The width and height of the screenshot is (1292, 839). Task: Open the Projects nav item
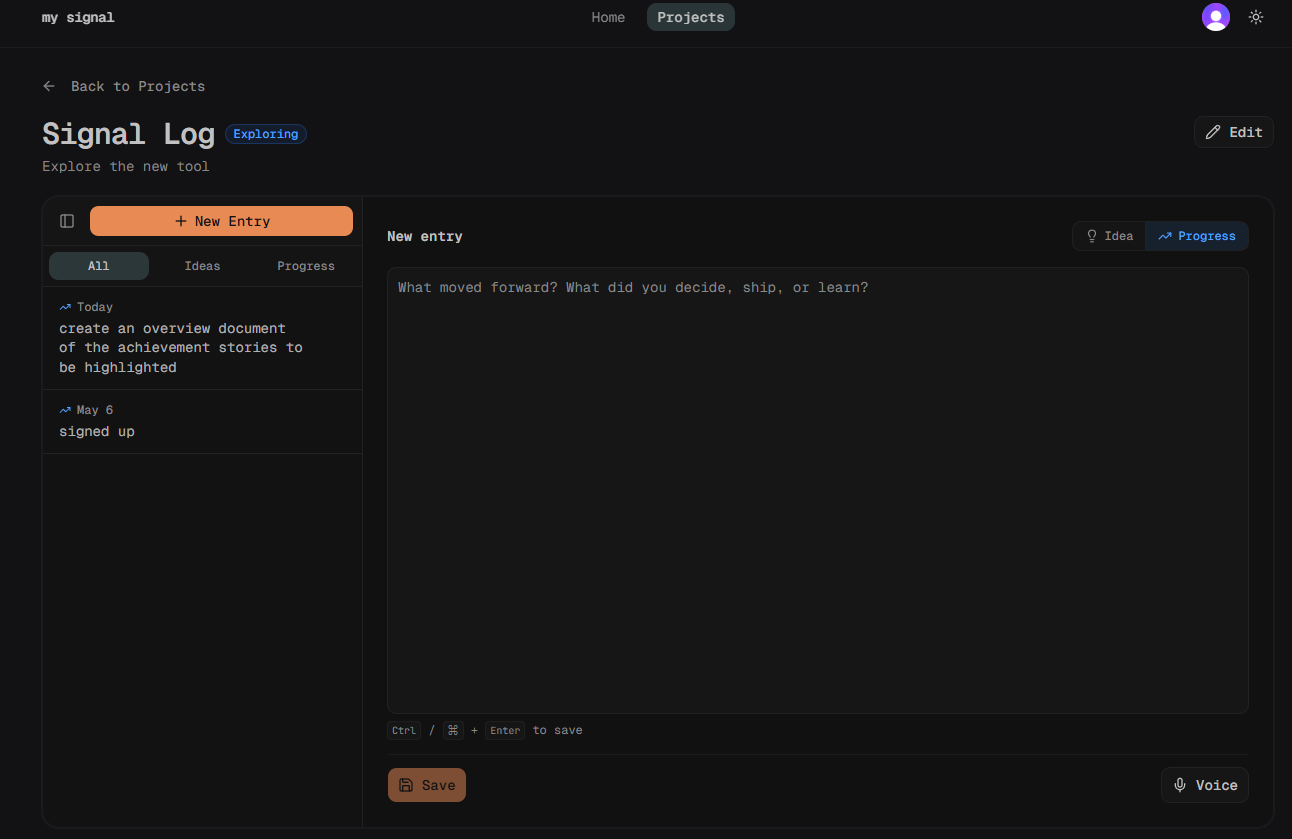[x=691, y=17]
